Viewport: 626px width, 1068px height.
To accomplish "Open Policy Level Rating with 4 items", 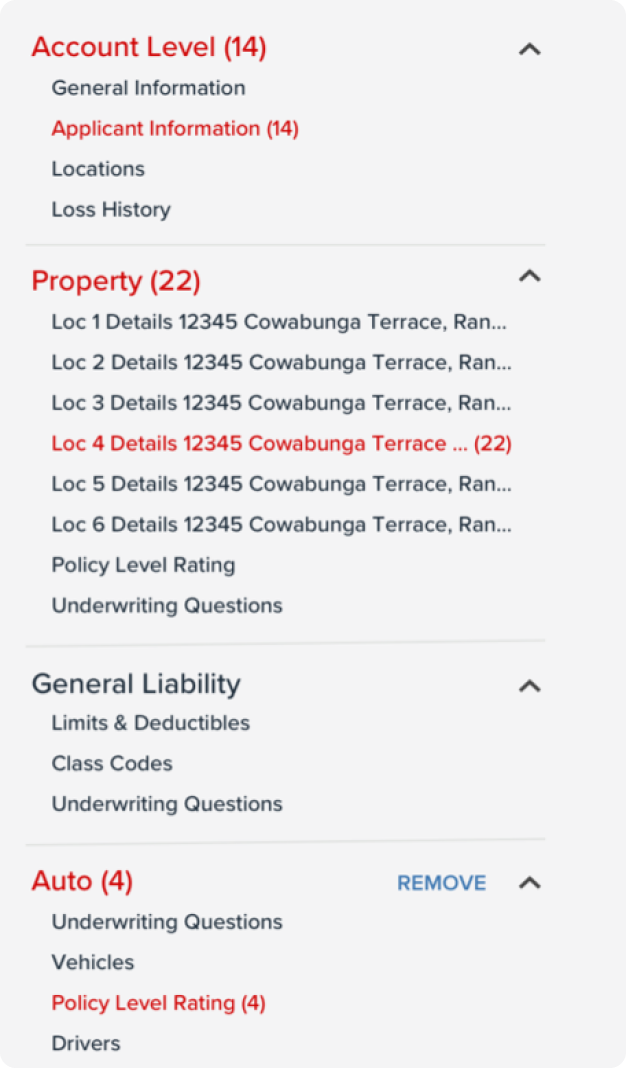I will (x=158, y=1002).
